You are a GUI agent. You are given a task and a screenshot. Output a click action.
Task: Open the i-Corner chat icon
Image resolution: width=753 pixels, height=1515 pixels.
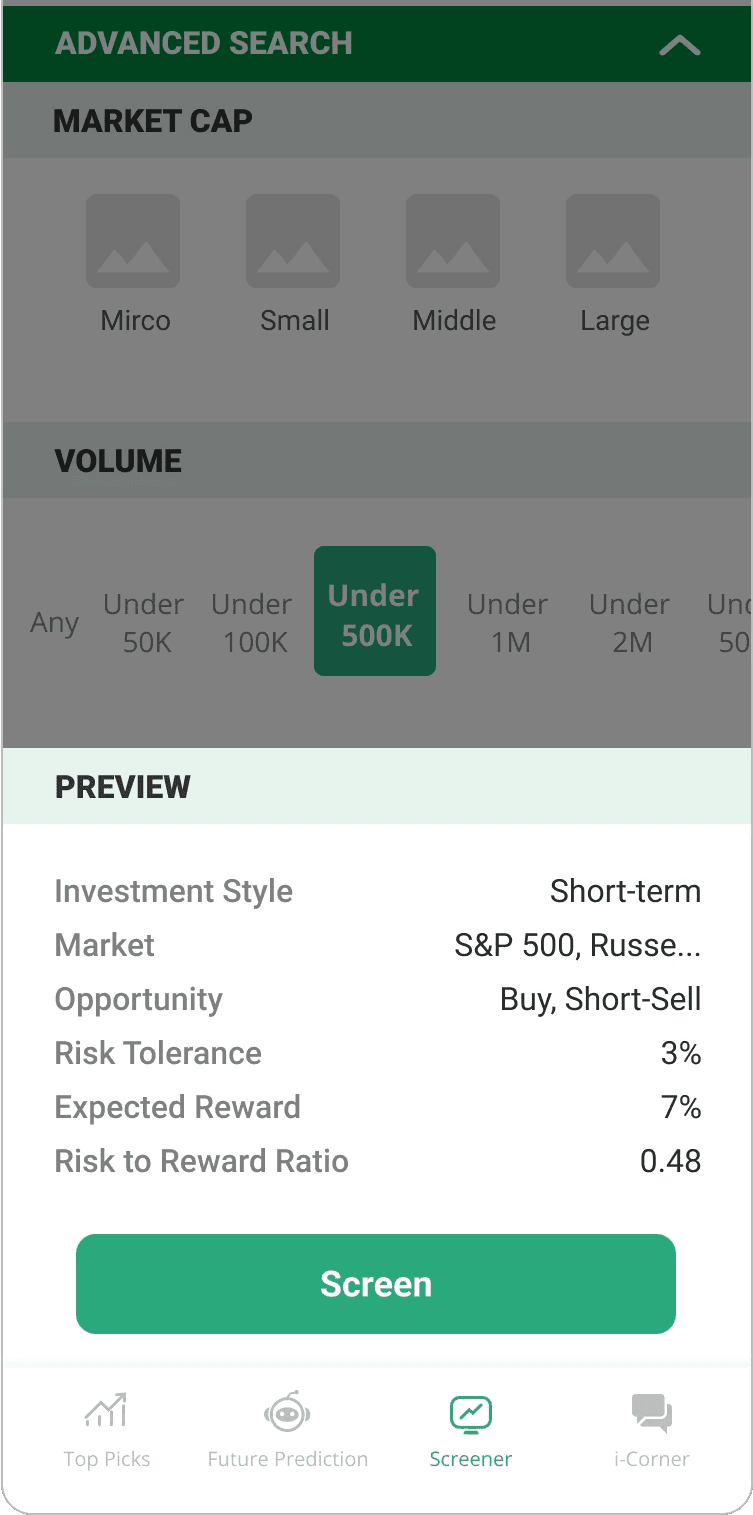[x=652, y=1413]
